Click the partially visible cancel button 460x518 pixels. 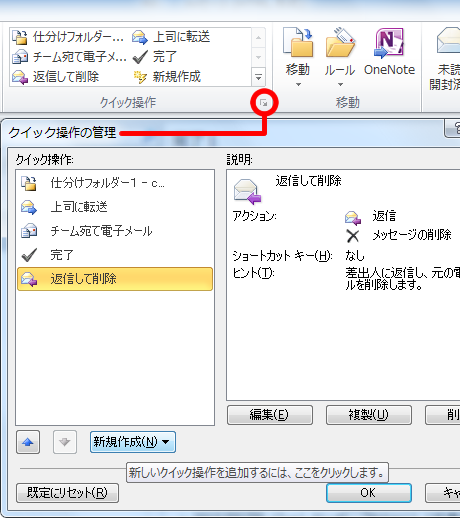click(x=443, y=493)
